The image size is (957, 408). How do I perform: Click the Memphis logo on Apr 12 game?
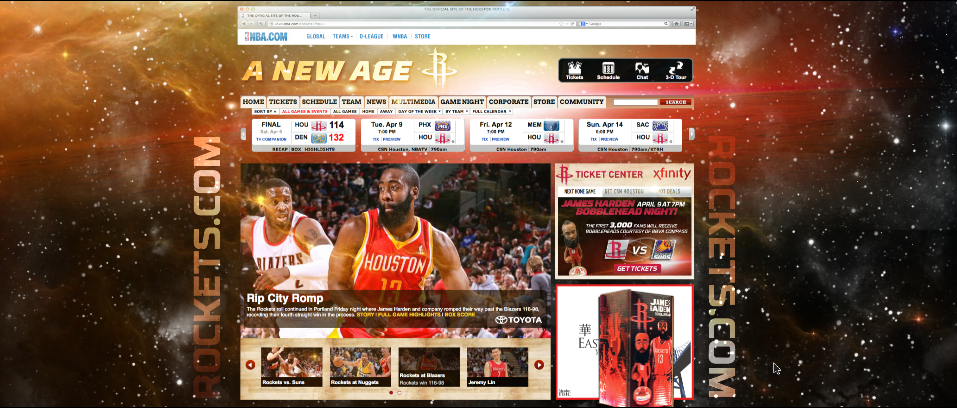point(552,125)
